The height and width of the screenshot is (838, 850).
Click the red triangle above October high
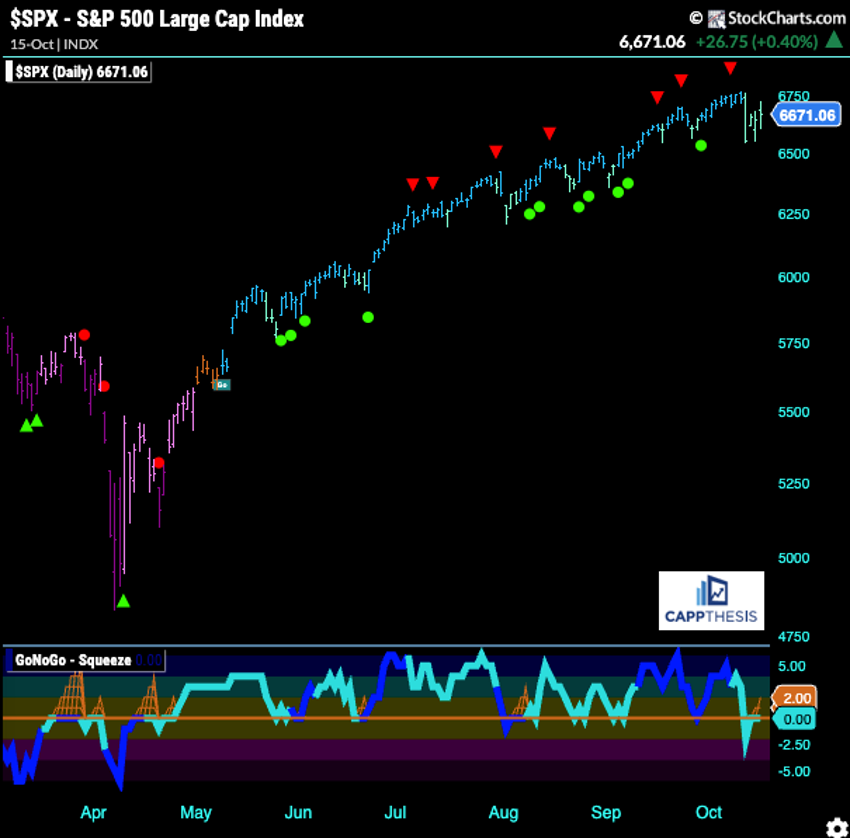(x=731, y=68)
